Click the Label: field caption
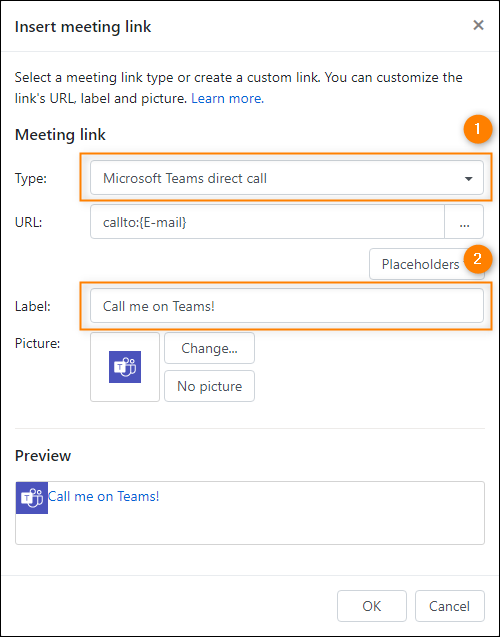This screenshot has width=500, height=637. (x=32, y=306)
